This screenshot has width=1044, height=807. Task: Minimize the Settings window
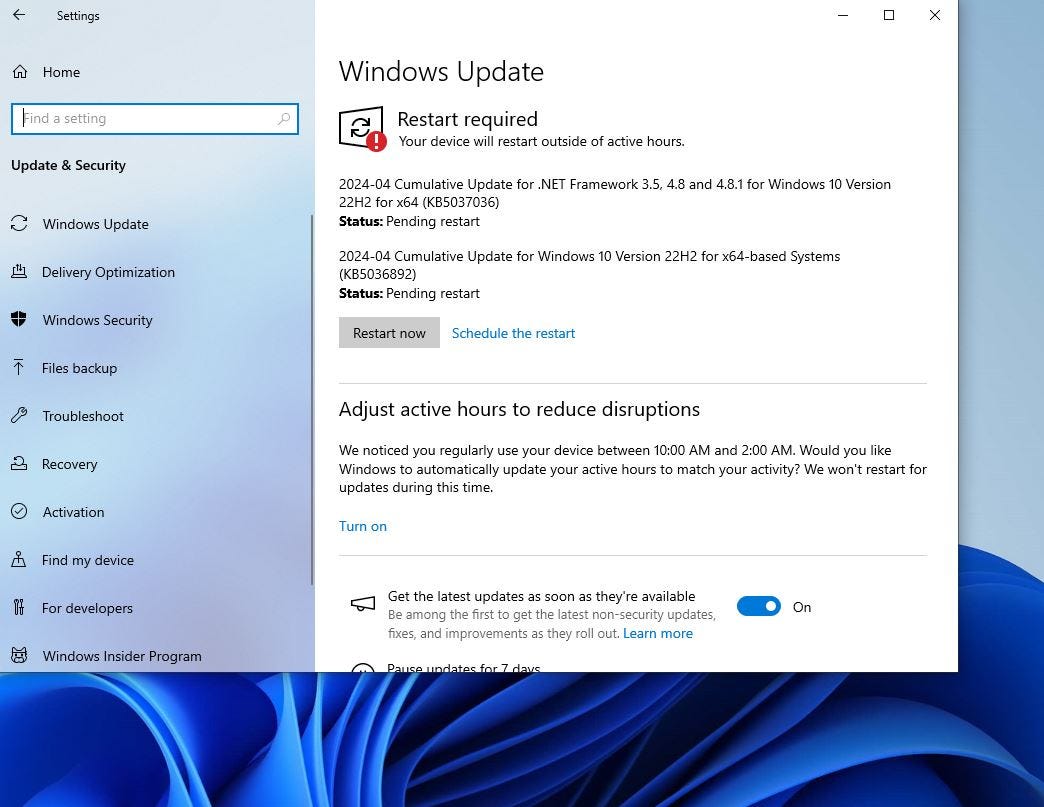[843, 15]
